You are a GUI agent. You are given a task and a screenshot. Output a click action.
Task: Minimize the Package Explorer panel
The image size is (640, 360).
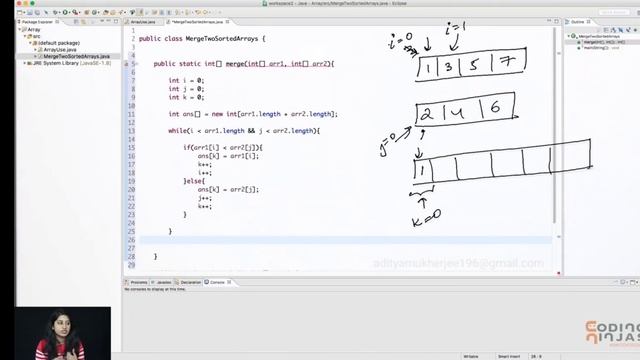click(x=109, y=21)
